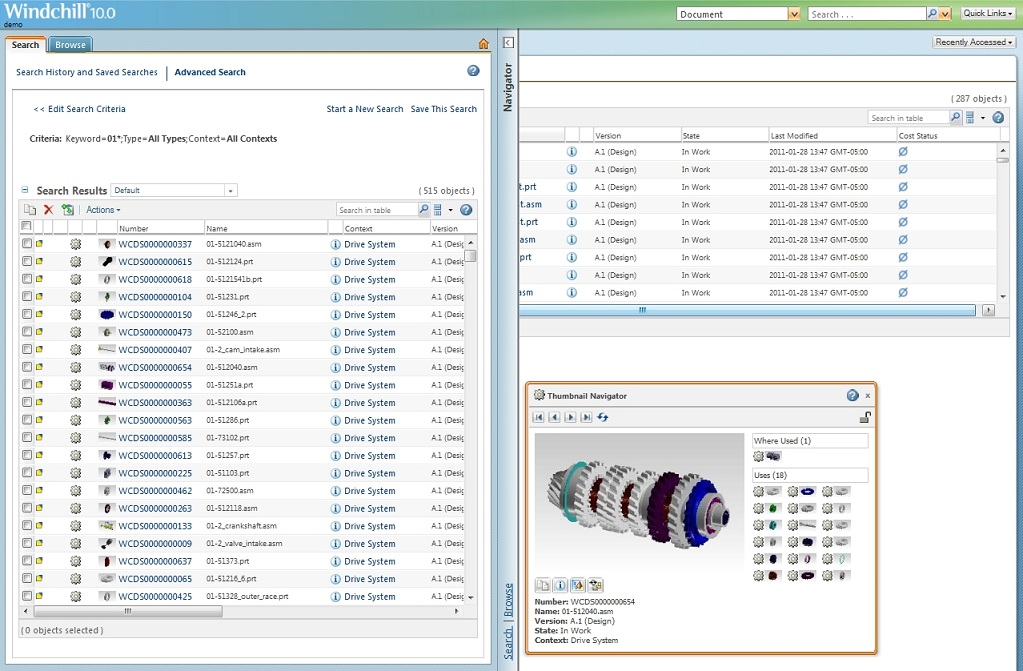Open the Recently Accessed dropdown
Screen dimensions: 1023x671
pos(974,42)
